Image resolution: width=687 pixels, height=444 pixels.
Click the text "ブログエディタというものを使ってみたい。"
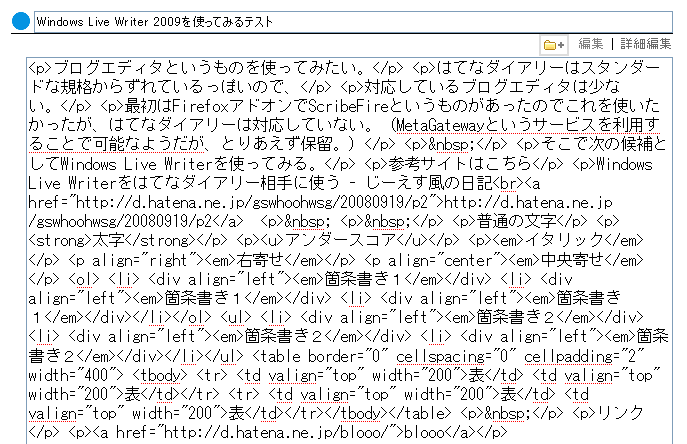(212, 68)
